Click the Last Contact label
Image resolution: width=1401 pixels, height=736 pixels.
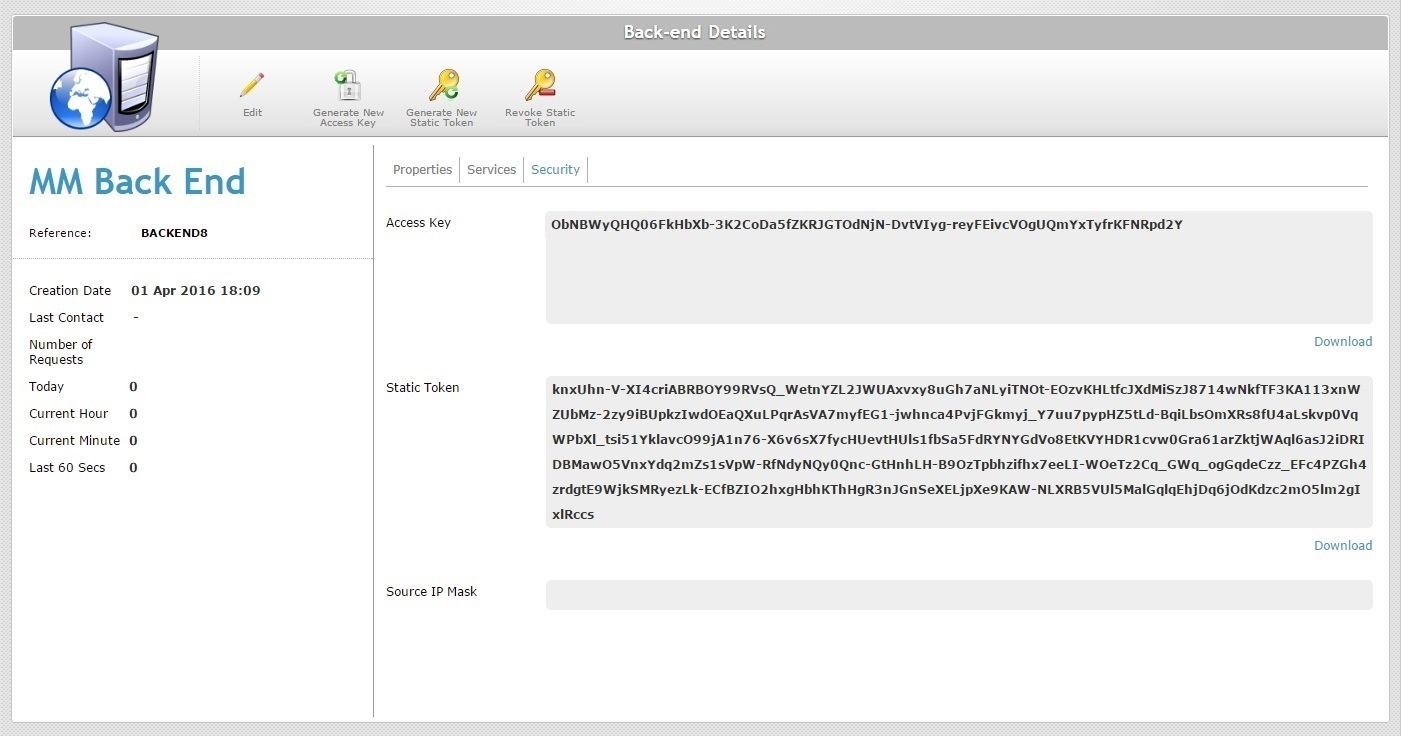66,318
